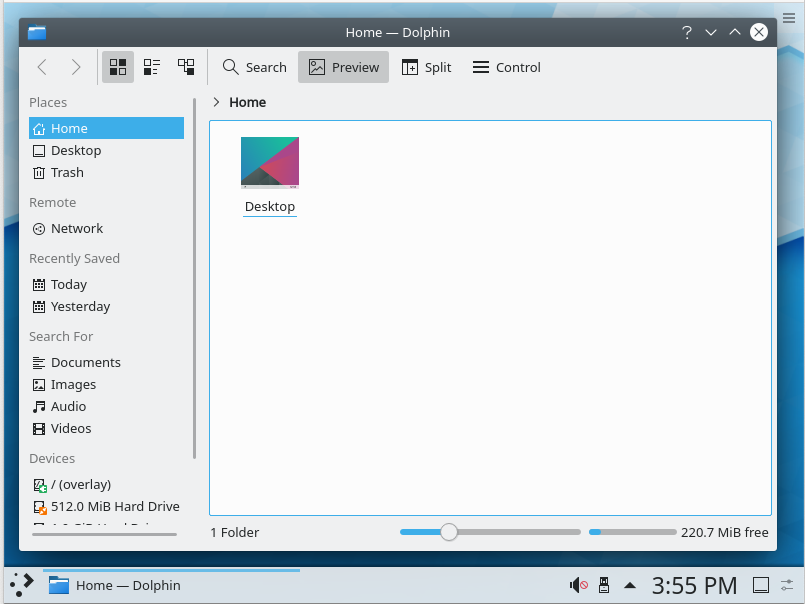
Task: Switch to Compact view mode
Action: (x=152, y=67)
